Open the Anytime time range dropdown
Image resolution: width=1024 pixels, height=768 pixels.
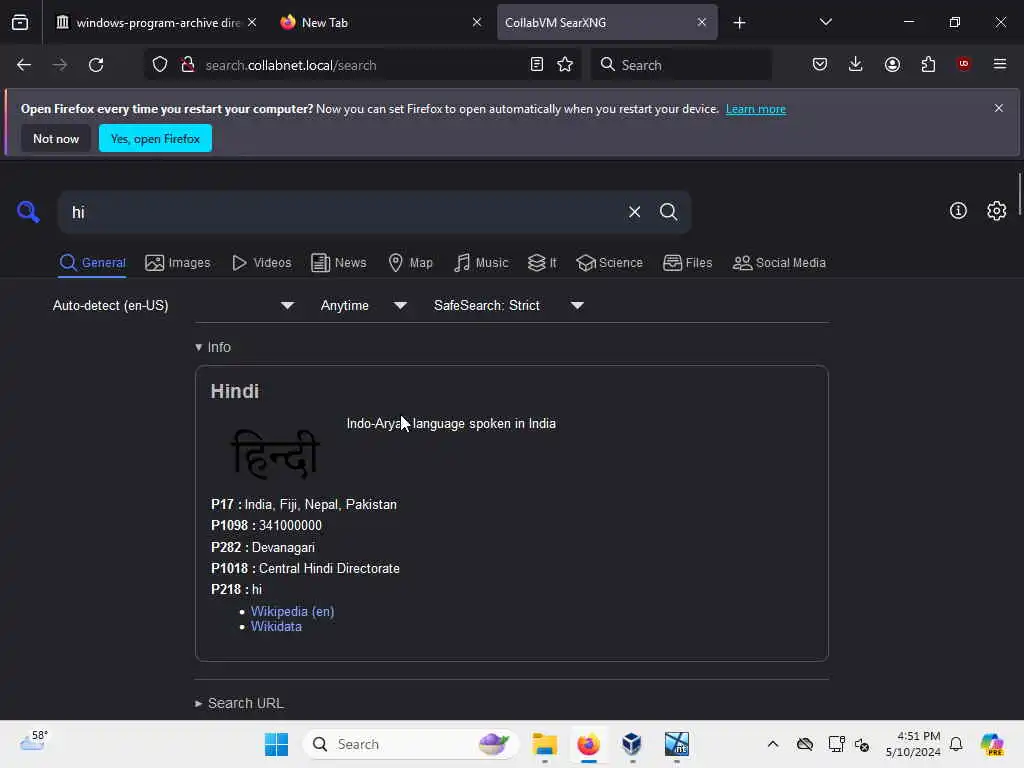pyautogui.click(x=364, y=305)
